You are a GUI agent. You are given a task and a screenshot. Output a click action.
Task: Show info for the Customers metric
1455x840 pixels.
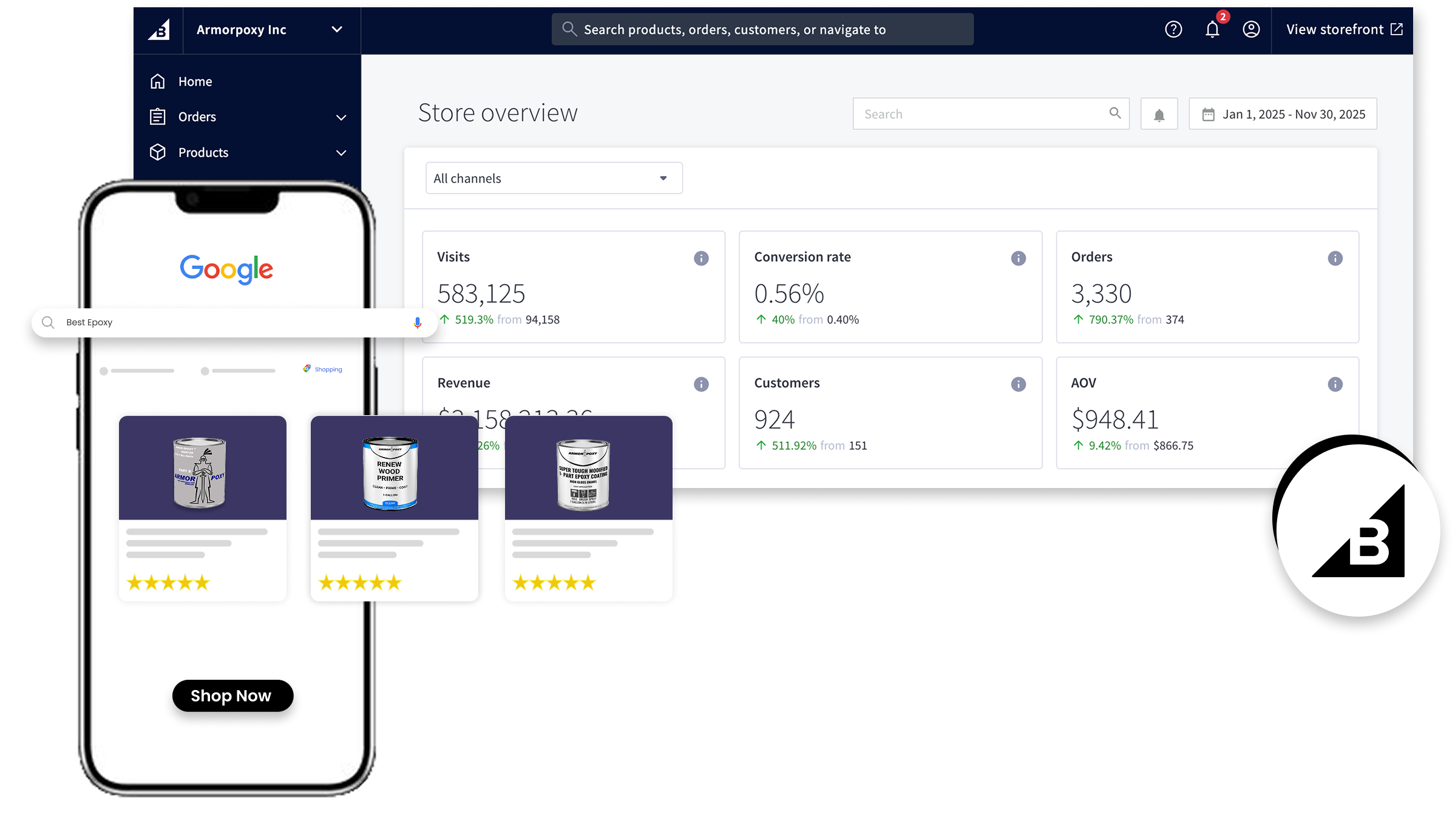[1019, 384]
